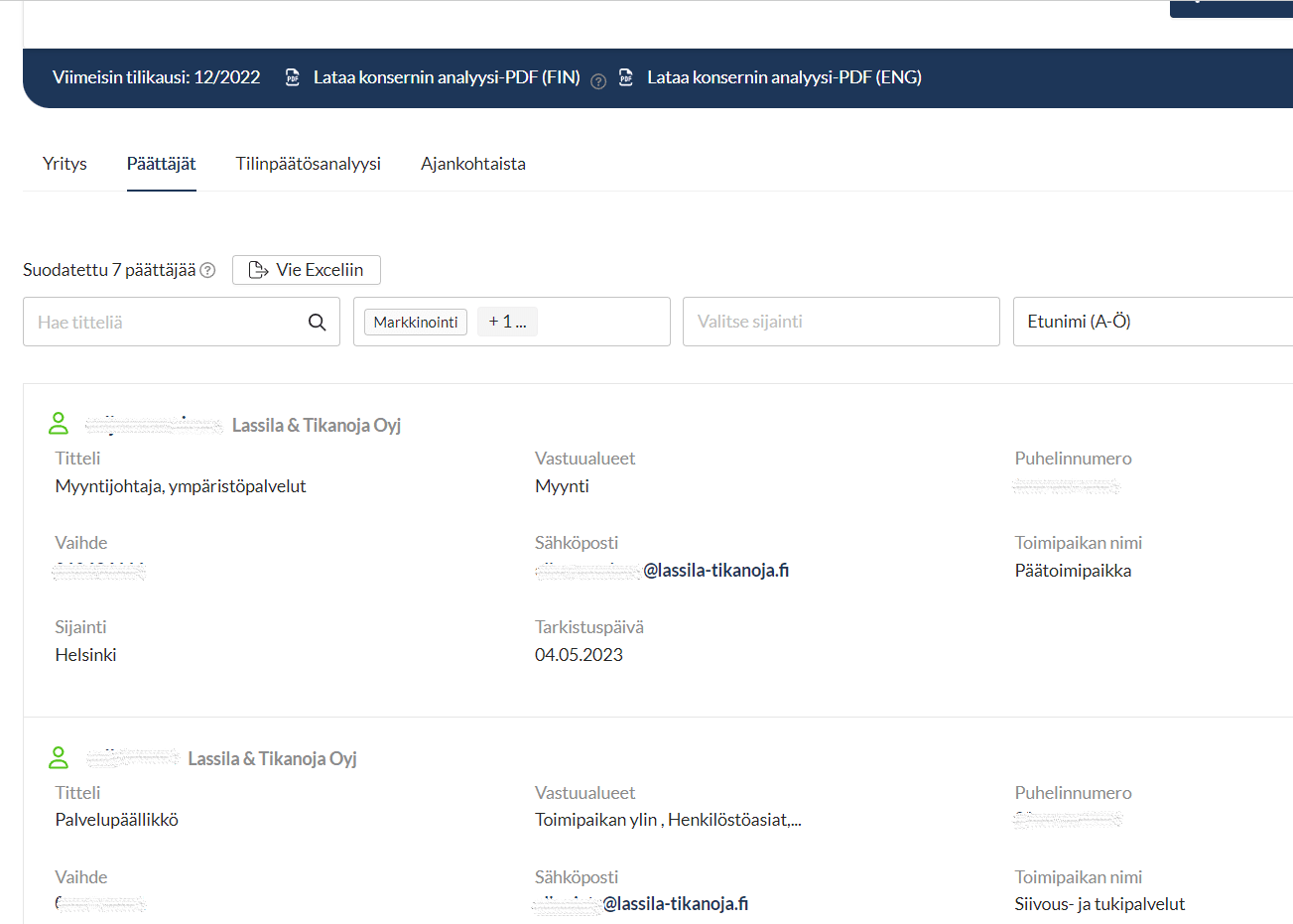Image resolution: width=1293 pixels, height=924 pixels.
Task: Click the Helsinki location value
Action: click(x=86, y=655)
